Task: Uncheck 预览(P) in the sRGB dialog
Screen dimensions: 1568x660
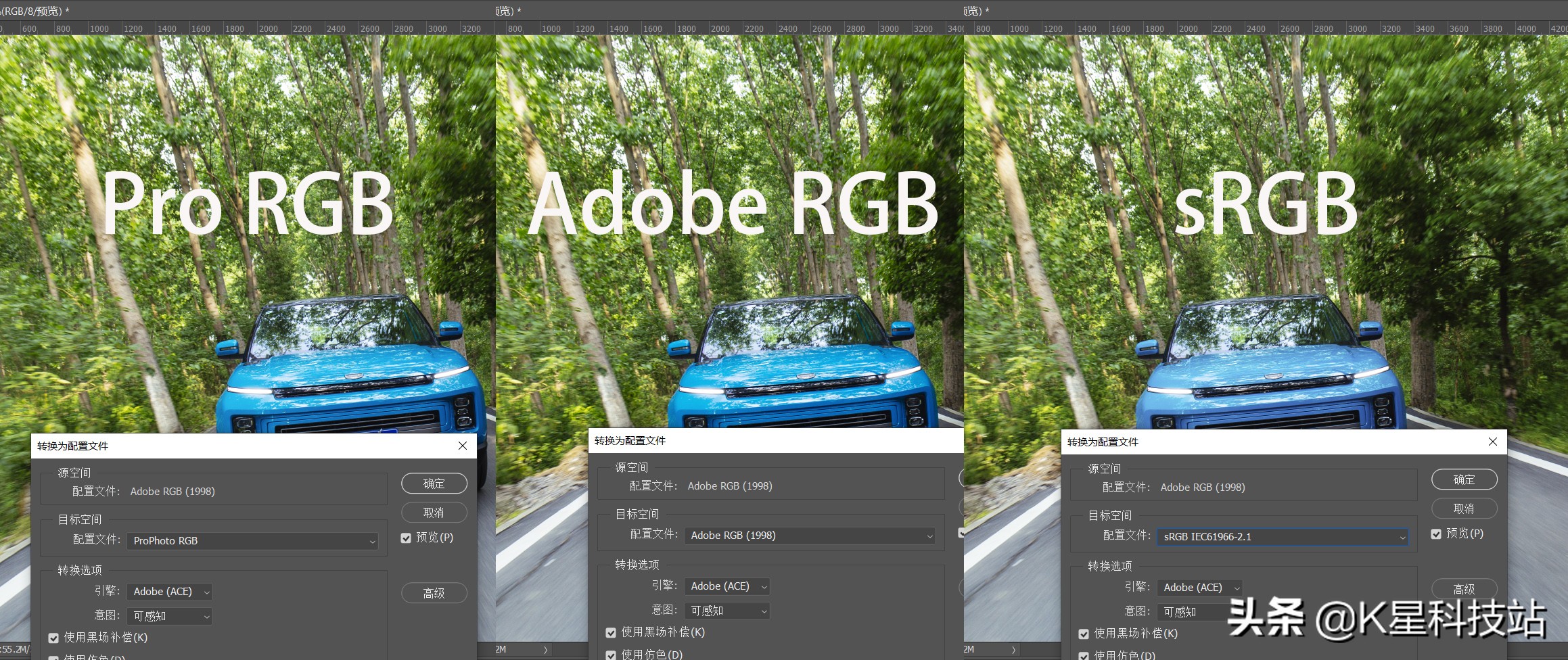Action: point(1436,534)
